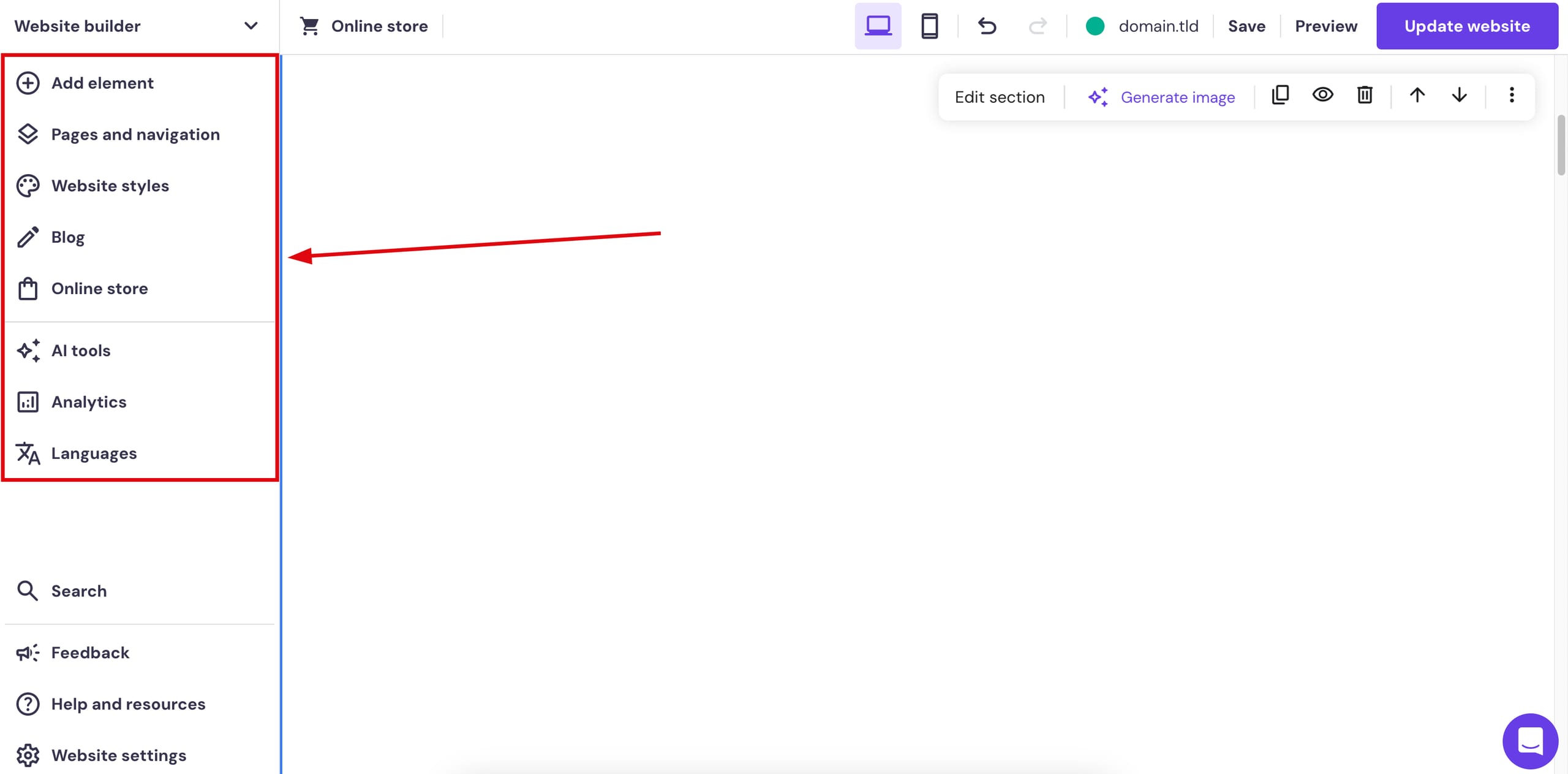1568x774 pixels.
Task: Duplicate the current section
Action: point(1281,96)
